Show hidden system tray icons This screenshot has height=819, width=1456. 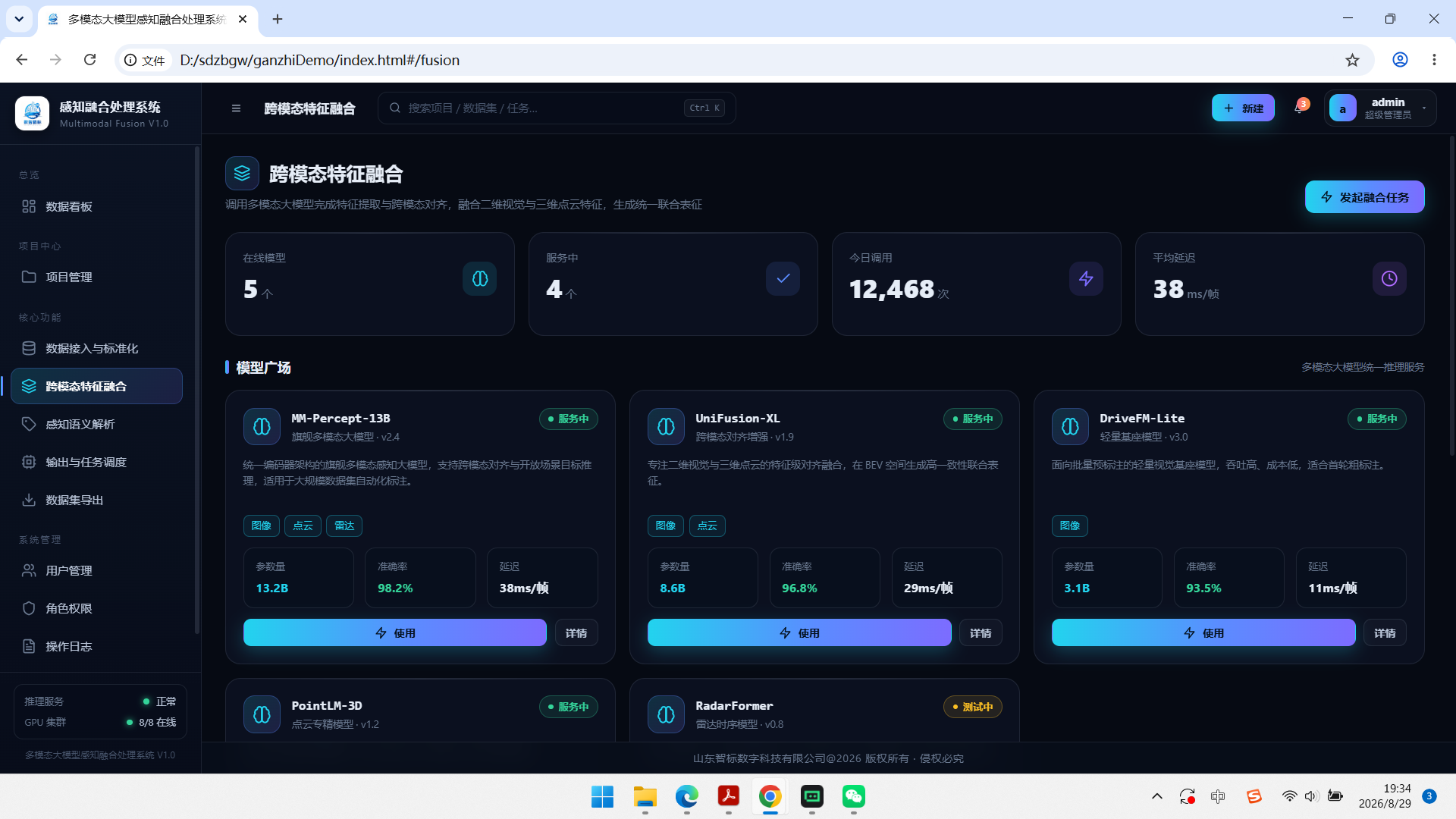1156,796
